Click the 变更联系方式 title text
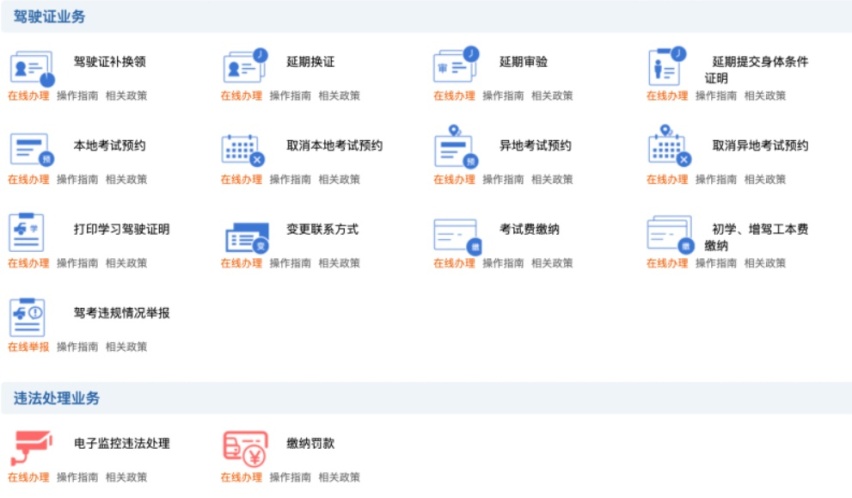 pyautogui.click(x=322, y=229)
